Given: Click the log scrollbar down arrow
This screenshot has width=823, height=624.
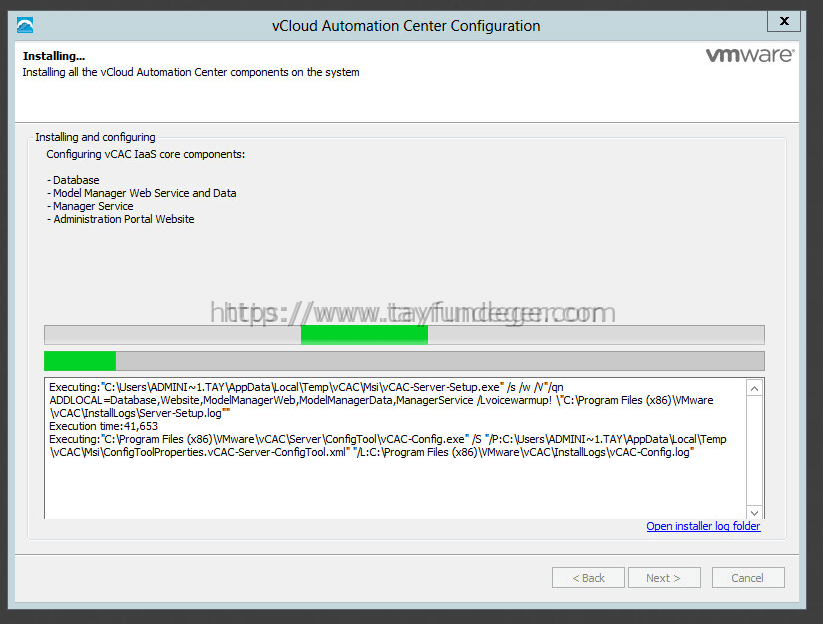Looking at the screenshot, I should pos(754,513).
